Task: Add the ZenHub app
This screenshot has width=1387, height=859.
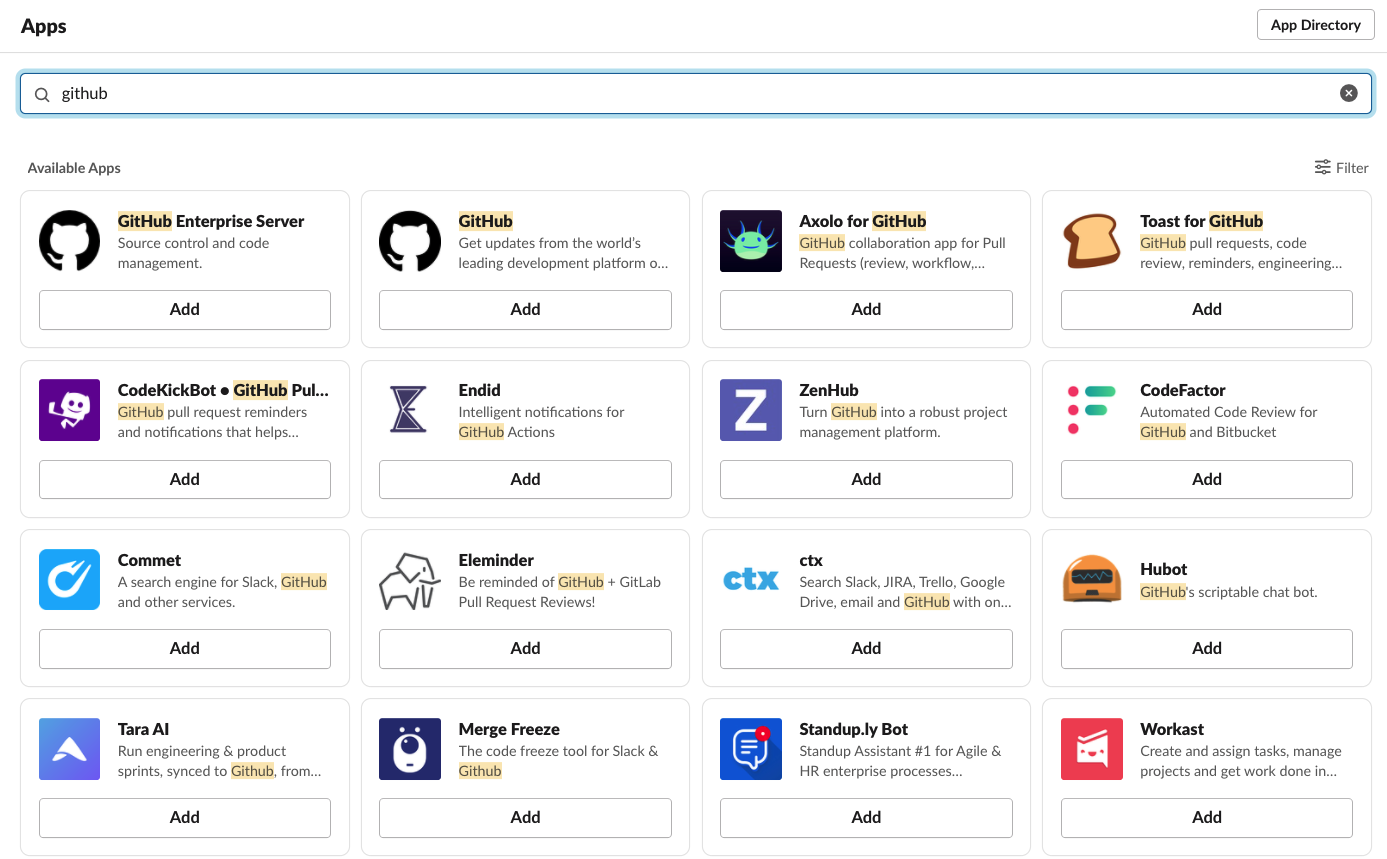Action: coord(866,479)
